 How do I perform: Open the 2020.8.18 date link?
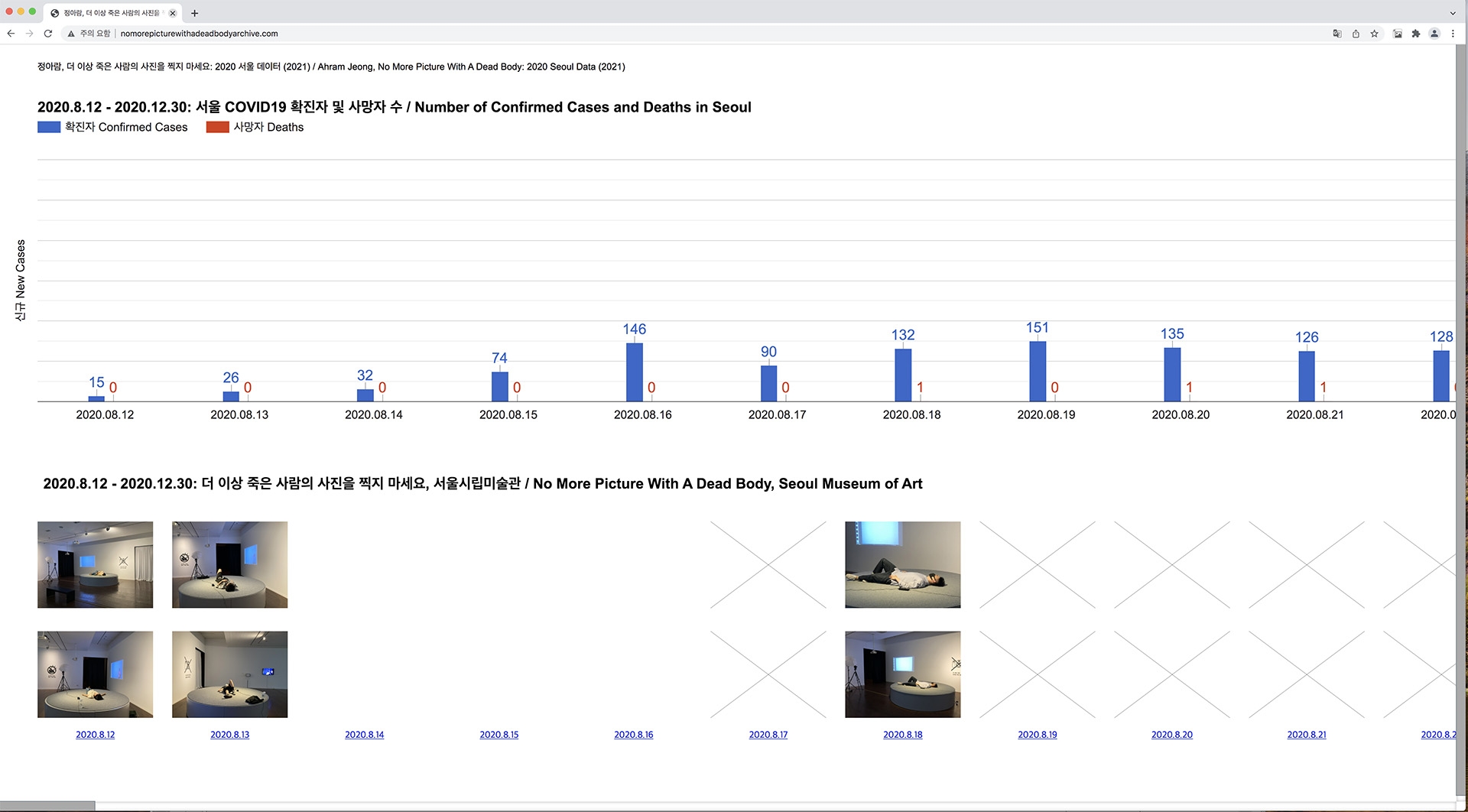pos(902,735)
